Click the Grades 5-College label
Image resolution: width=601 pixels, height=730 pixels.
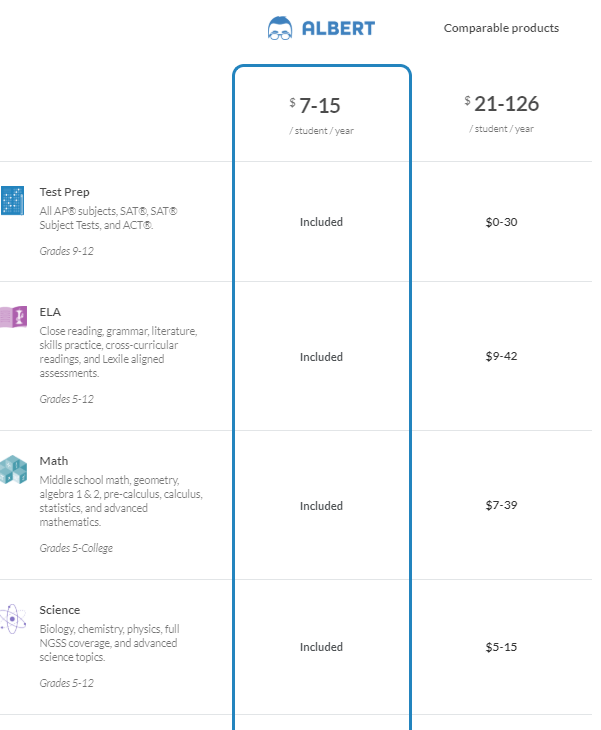click(76, 548)
